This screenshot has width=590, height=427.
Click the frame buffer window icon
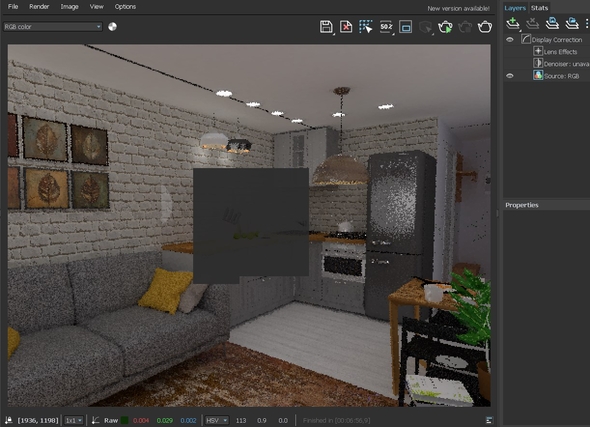(405, 27)
